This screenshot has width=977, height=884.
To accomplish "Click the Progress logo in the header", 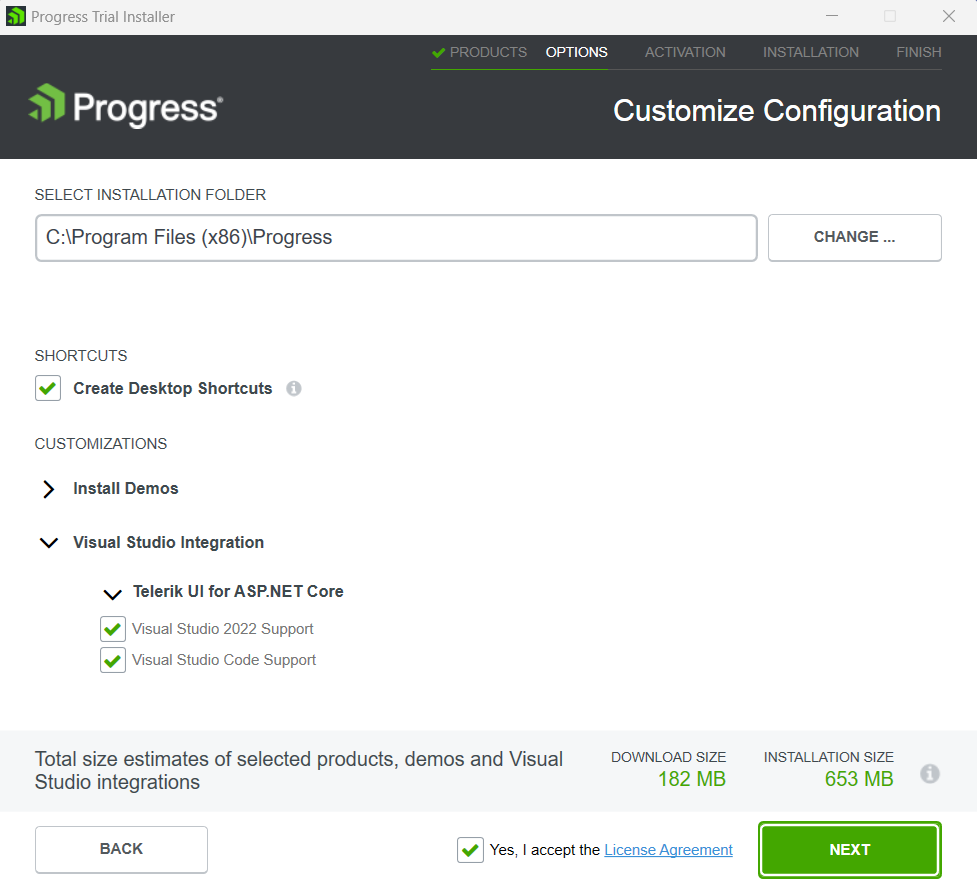I will (x=126, y=105).
